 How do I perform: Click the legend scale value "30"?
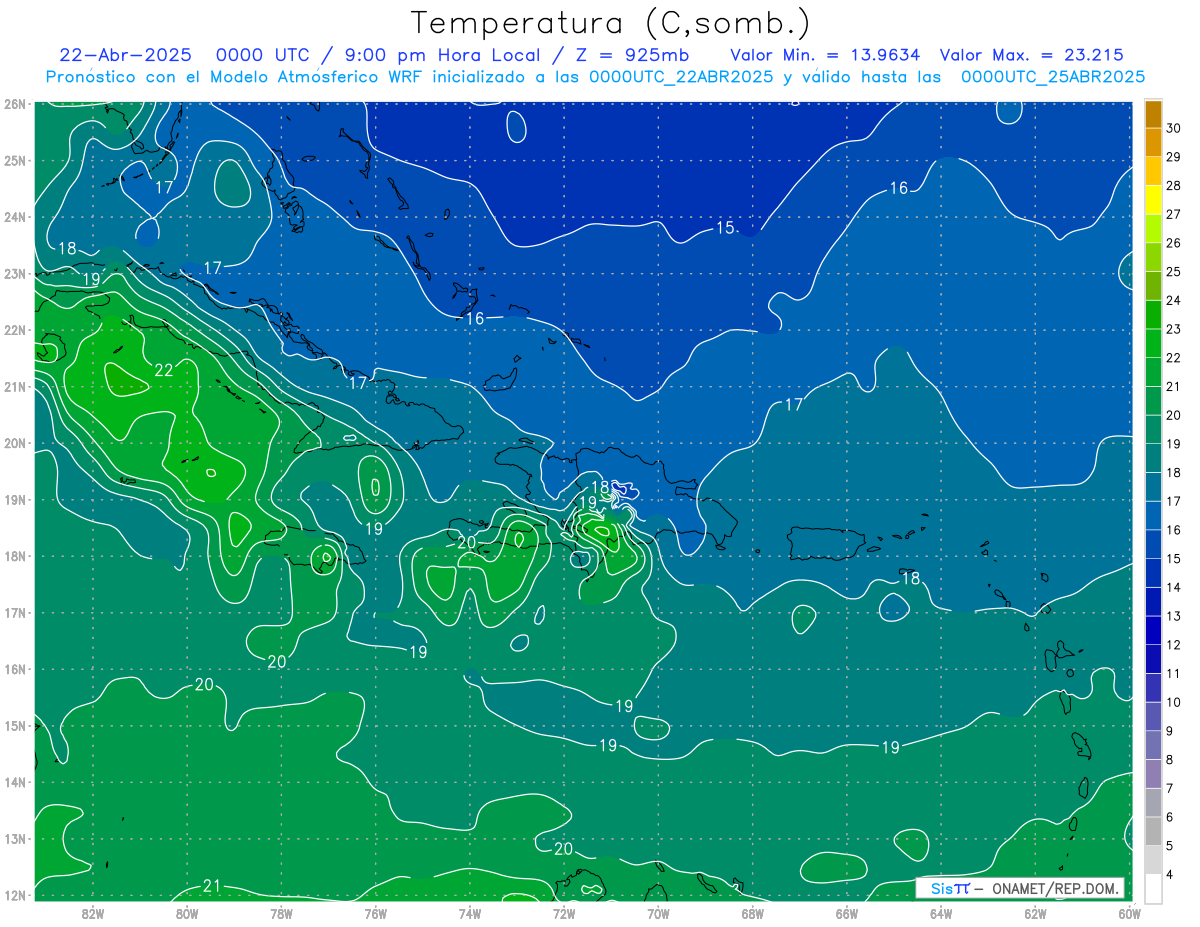coord(1173,129)
